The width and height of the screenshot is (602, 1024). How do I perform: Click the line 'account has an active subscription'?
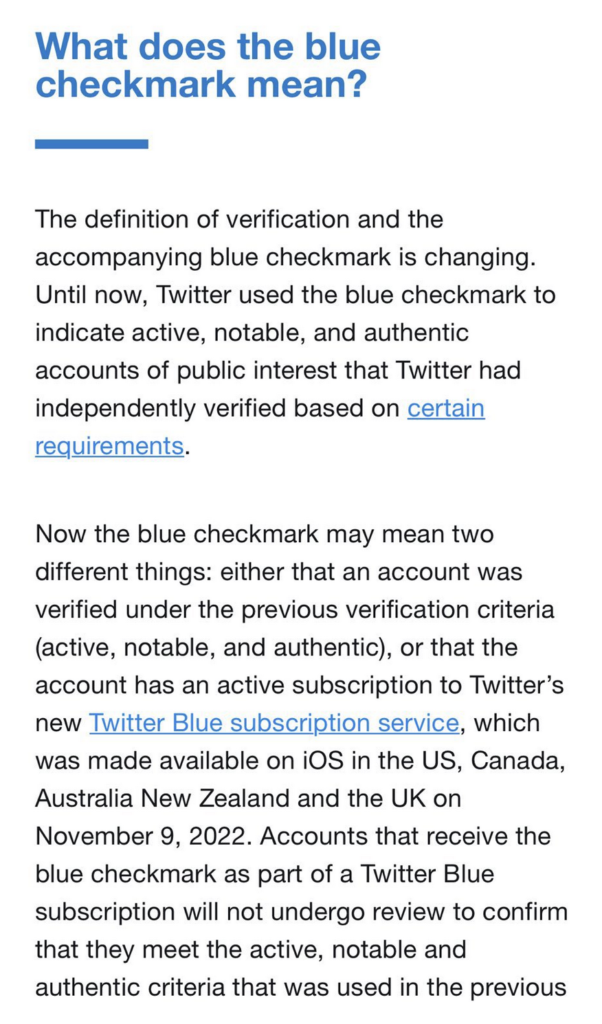[x=299, y=685]
